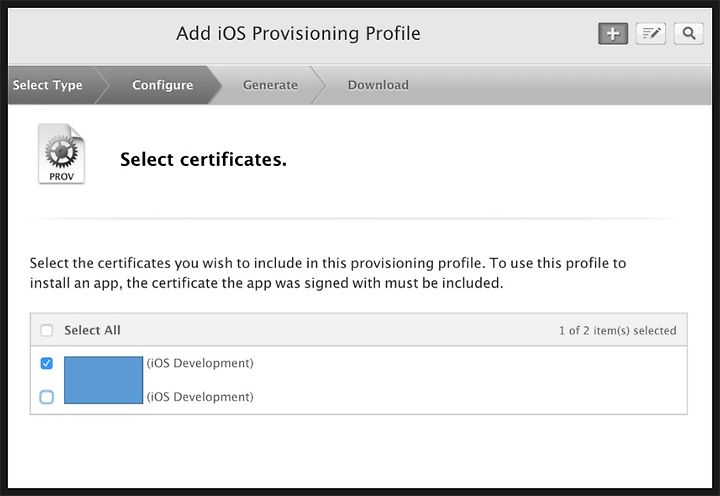Go to the Download step
The width and height of the screenshot is (720, 496).
click(x=378, y=85)
